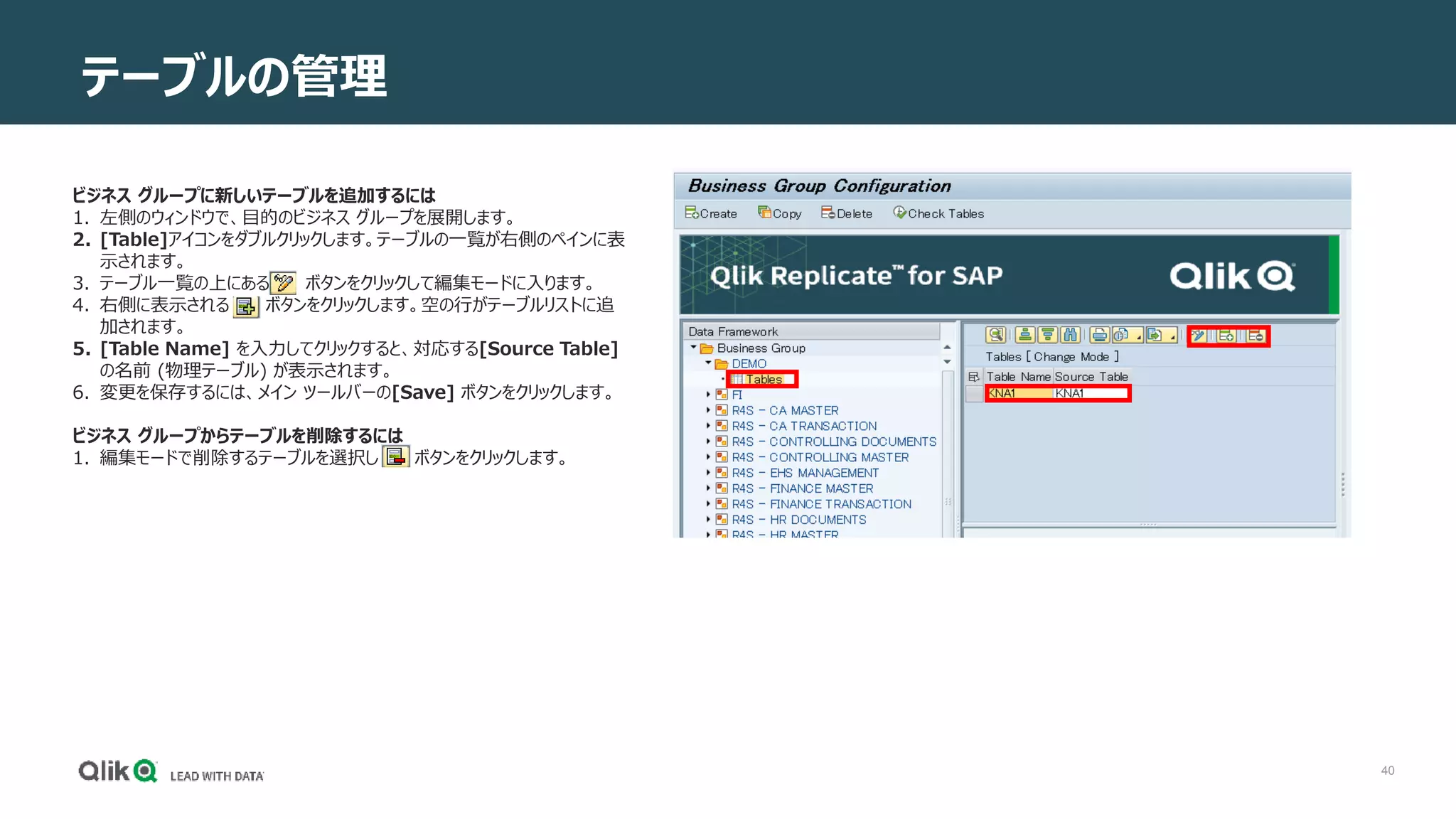Expand the R4S - FINANCE MASTER node
Viewport: 1456px width, 819px height.
[708, 488]
